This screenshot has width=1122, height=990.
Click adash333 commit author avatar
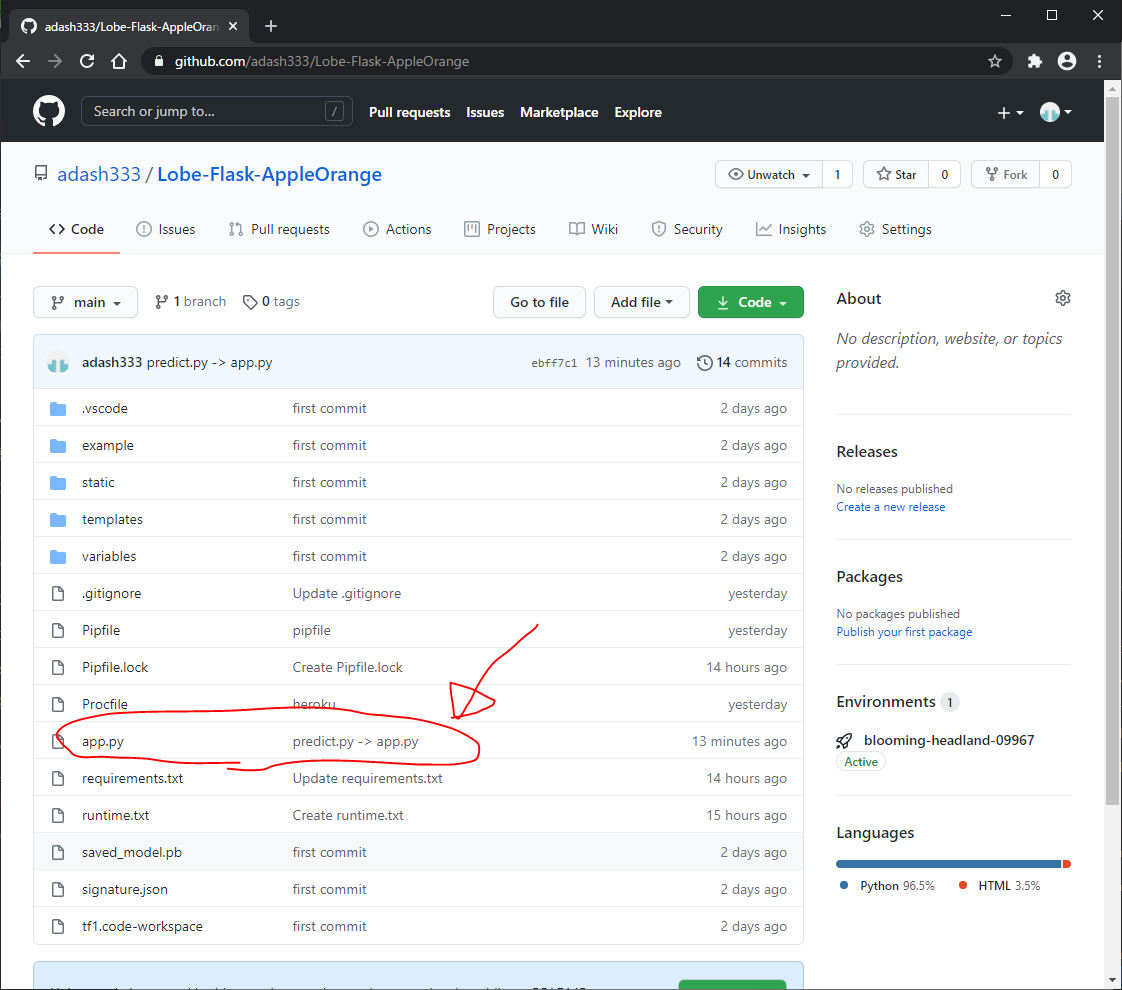click(58, 363)
